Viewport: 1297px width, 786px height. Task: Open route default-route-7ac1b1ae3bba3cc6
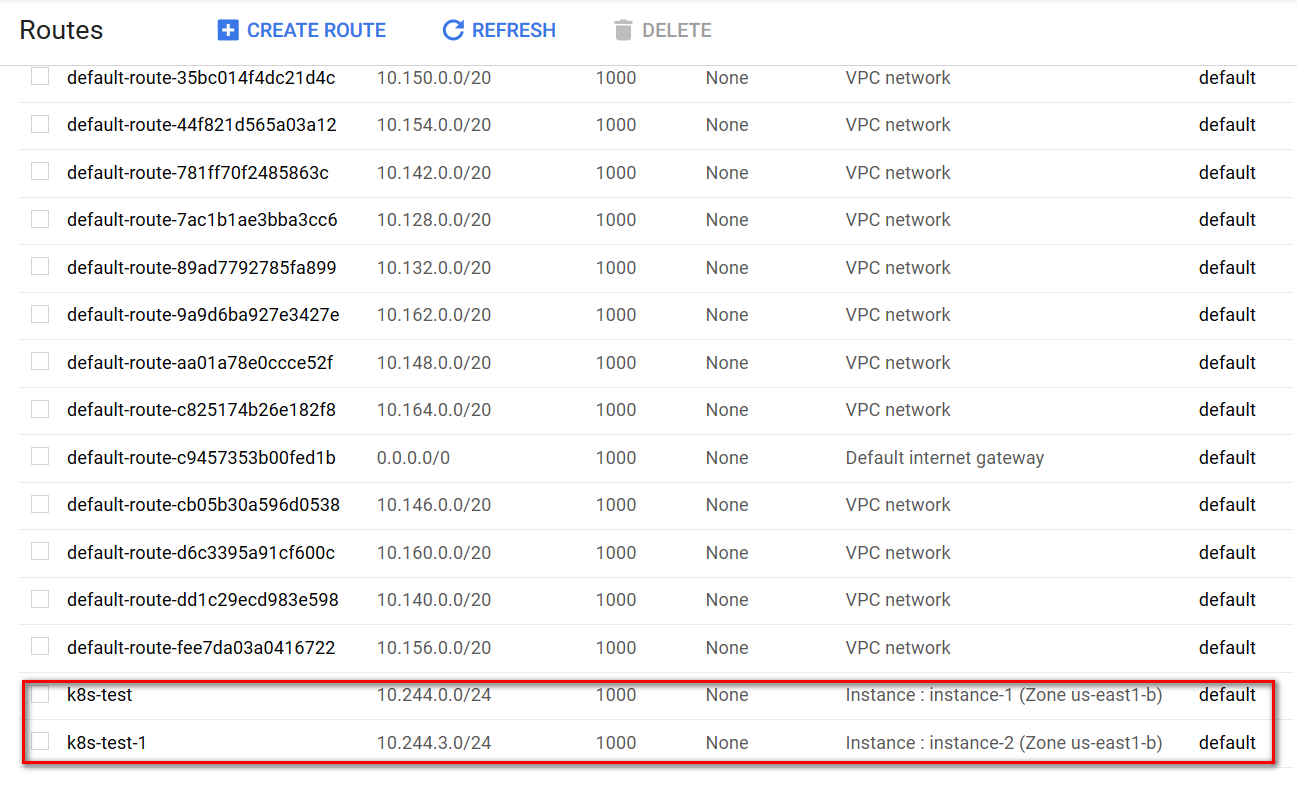(x=202, y=220)
